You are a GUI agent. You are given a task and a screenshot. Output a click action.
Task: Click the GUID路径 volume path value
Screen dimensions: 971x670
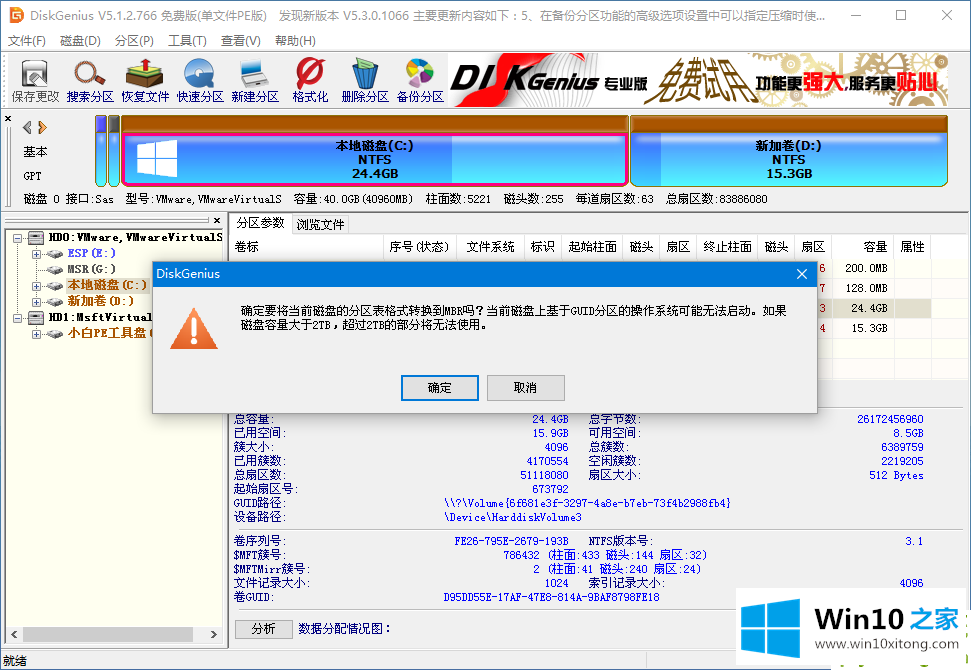pos(587,503)
